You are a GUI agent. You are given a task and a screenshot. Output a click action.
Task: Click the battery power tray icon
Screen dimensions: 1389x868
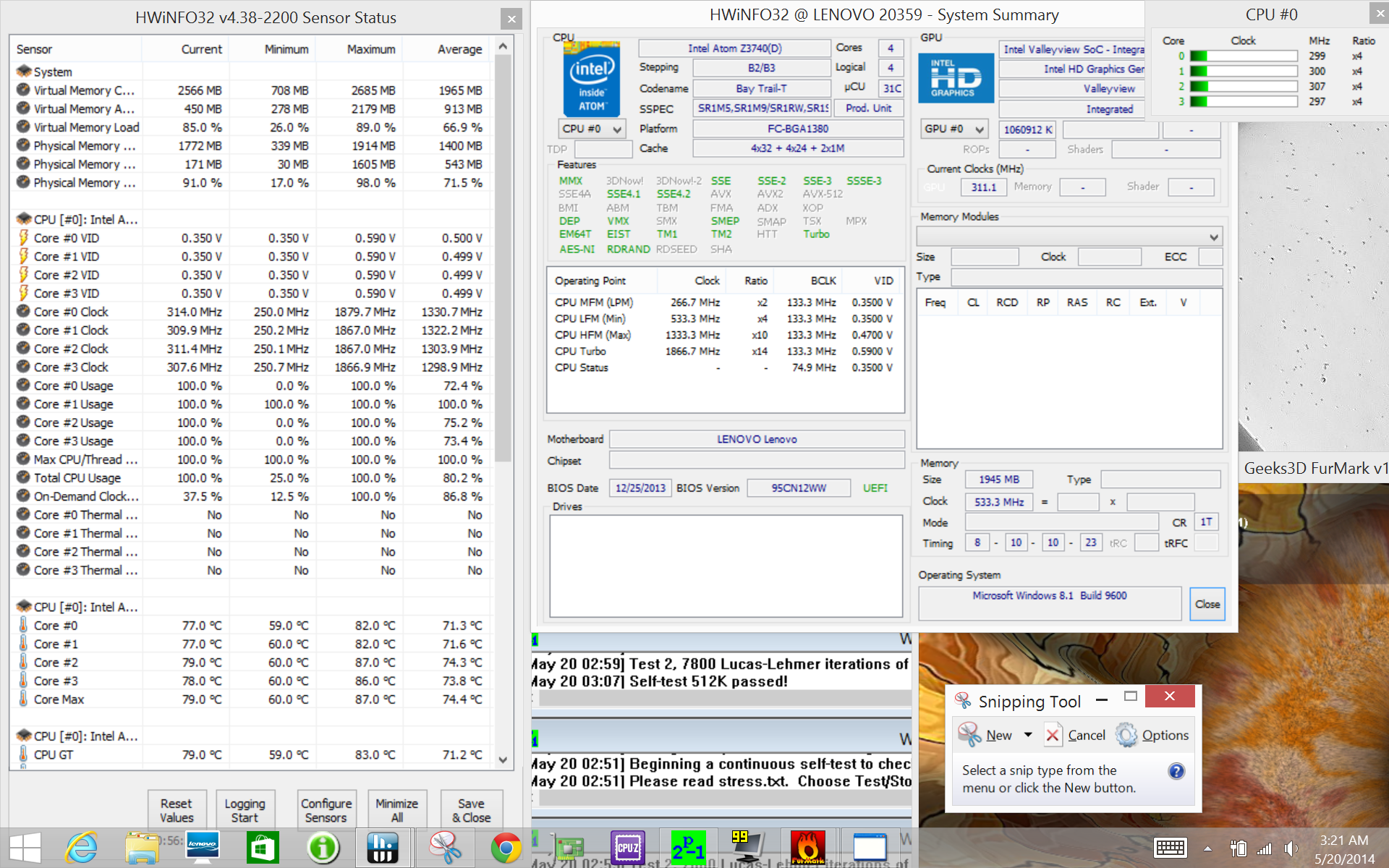point(1238,848)
